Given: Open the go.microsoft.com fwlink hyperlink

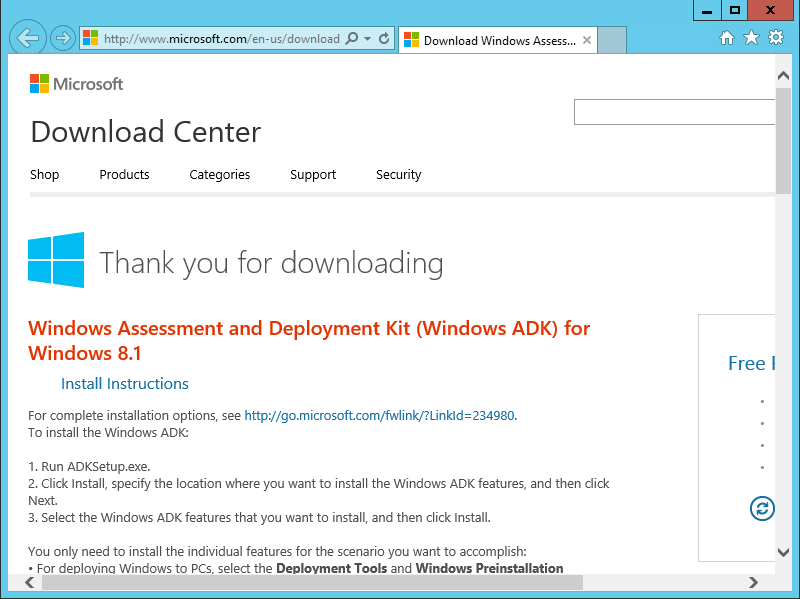Looking at the screenshot, I should [x=380, y=415].
